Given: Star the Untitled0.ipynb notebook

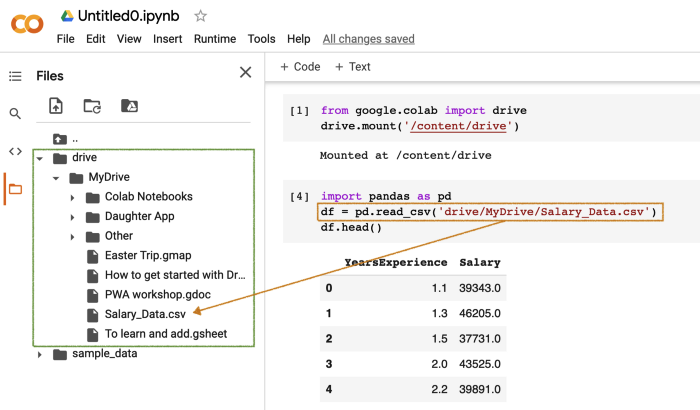Looking at the screenshot, I should click(x=200, y=16).
